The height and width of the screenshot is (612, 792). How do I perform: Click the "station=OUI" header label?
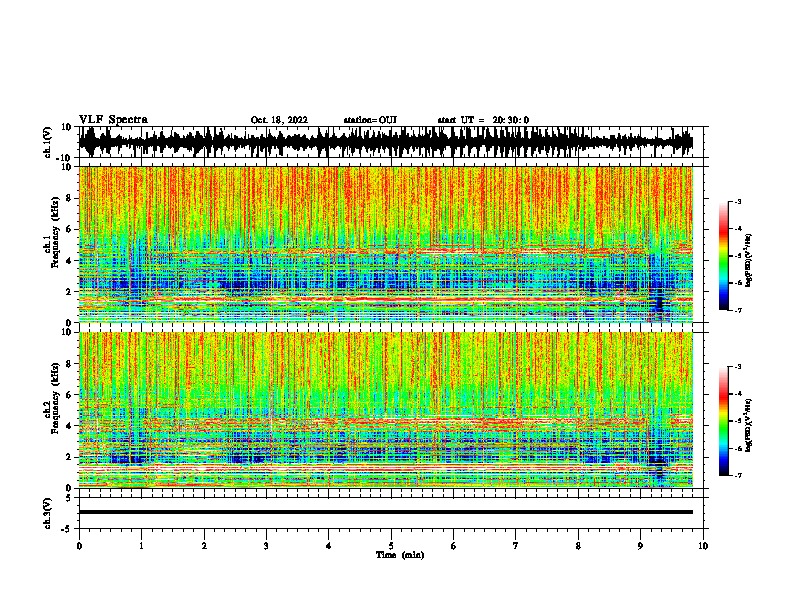coord(370,120)
